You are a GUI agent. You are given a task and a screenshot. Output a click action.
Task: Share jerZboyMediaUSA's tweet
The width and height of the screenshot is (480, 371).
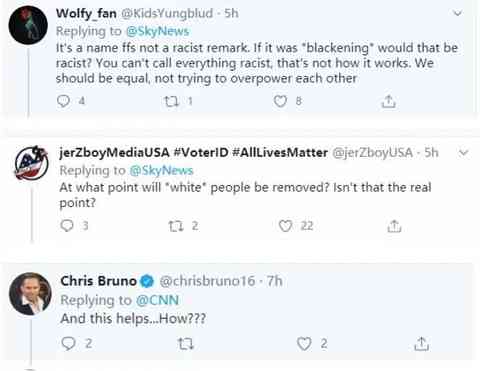[394, 226]
